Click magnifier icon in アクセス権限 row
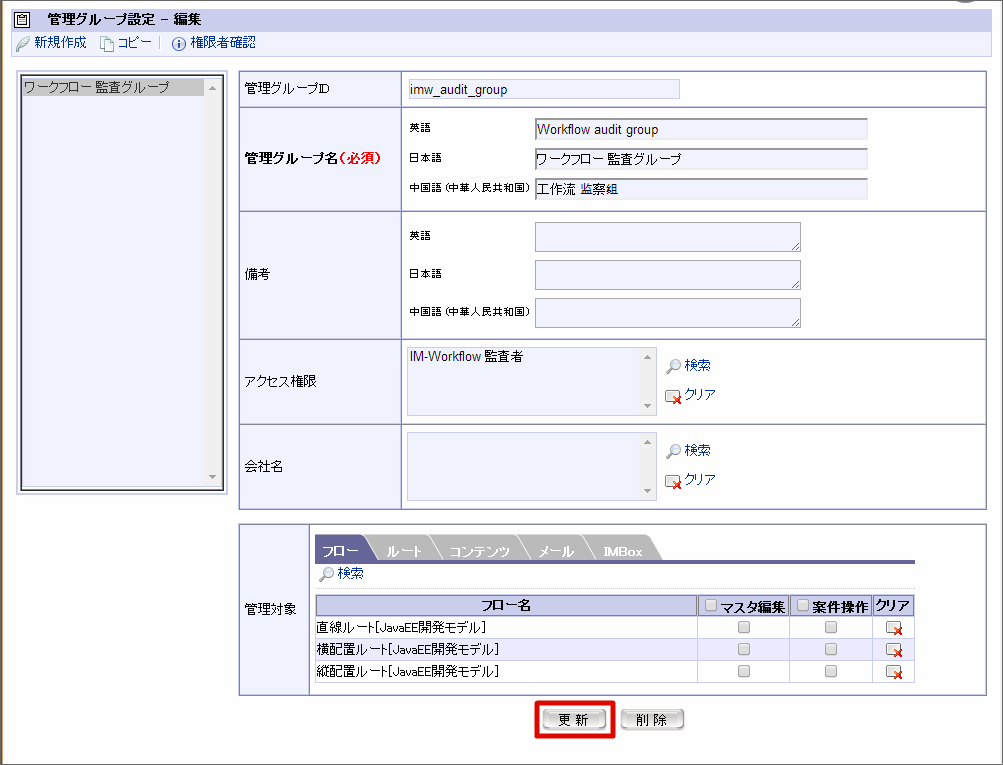Image resolution: width=1003 pixels, height=765 pixels. (x=673, y=366)
